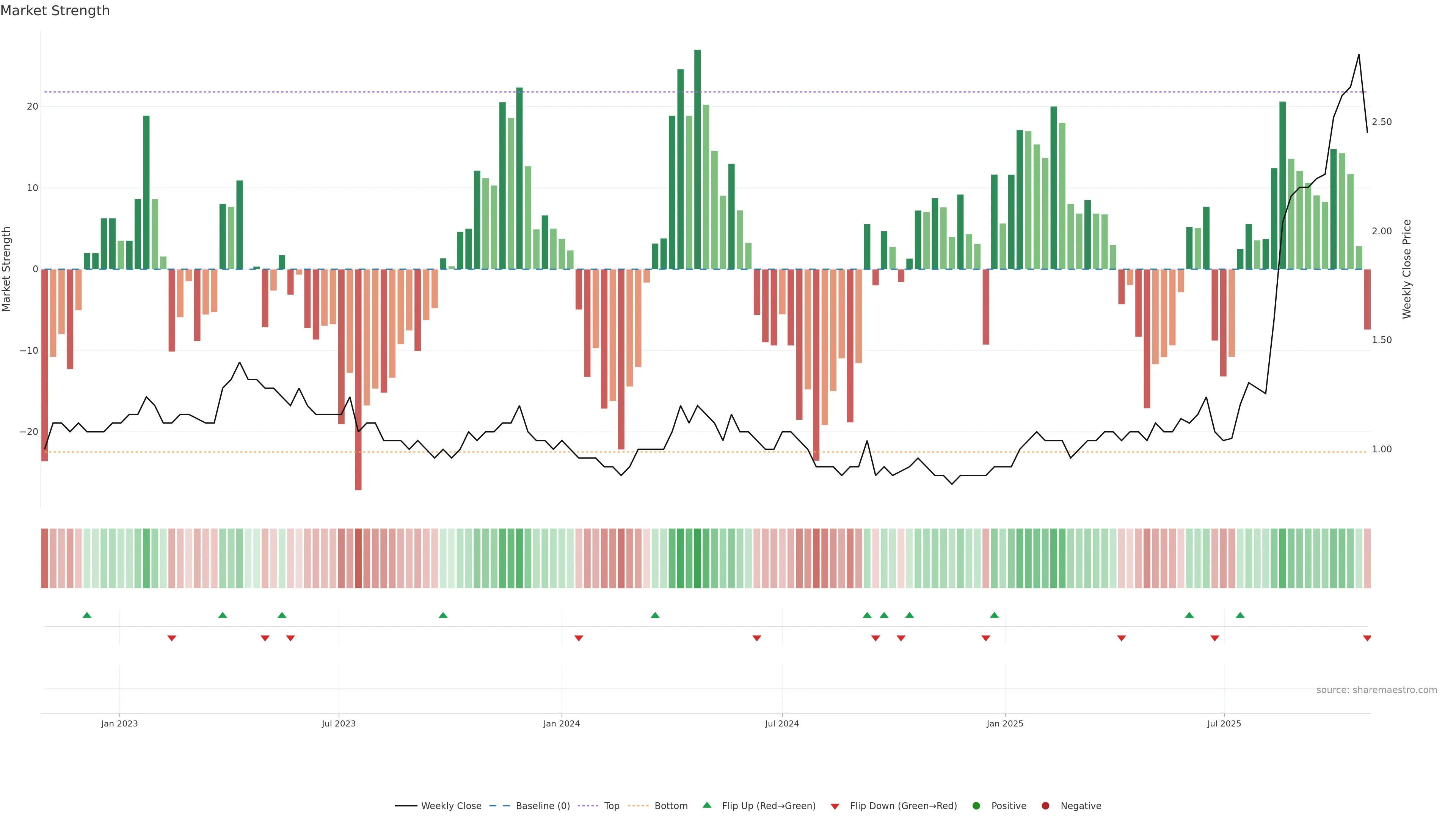Click the Positive green circle legend icon

click(x=976, y=806)
